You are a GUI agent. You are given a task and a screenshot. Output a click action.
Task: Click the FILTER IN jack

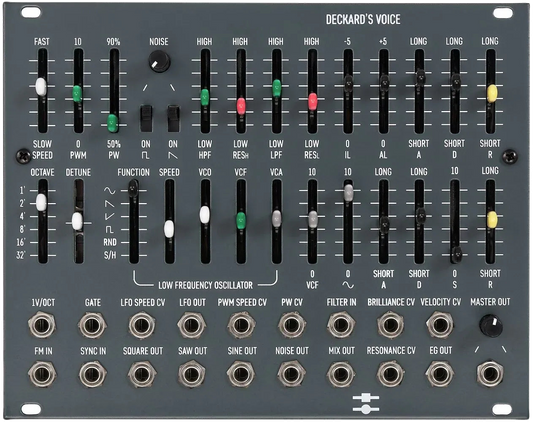point(341,325)
